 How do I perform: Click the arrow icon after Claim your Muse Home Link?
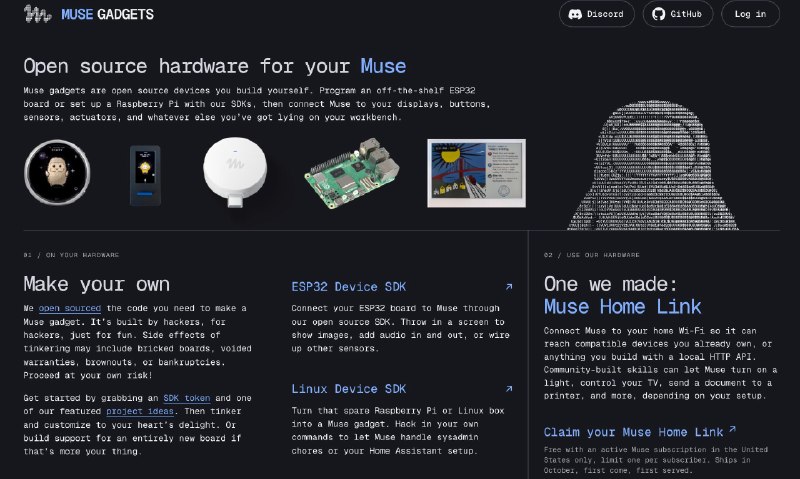point(732,430)
